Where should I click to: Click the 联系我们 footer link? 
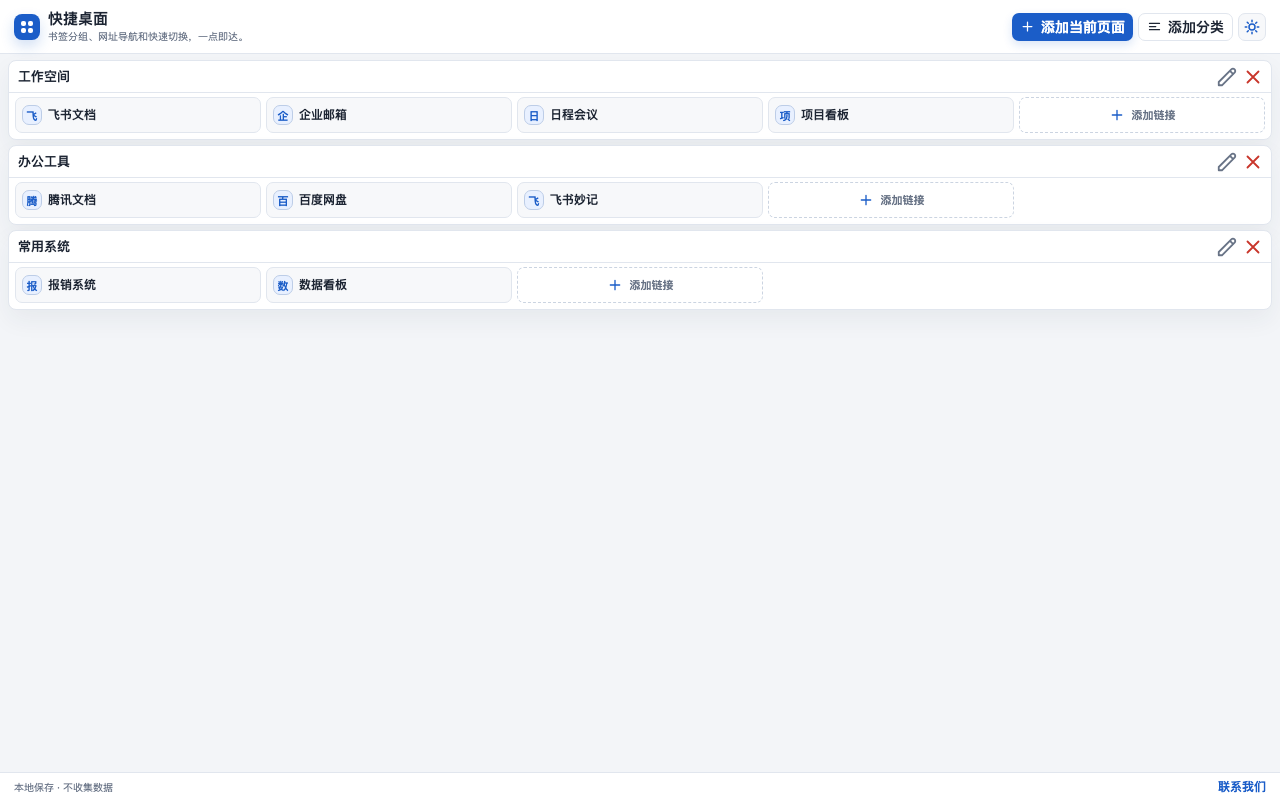tap(1242, 787)
